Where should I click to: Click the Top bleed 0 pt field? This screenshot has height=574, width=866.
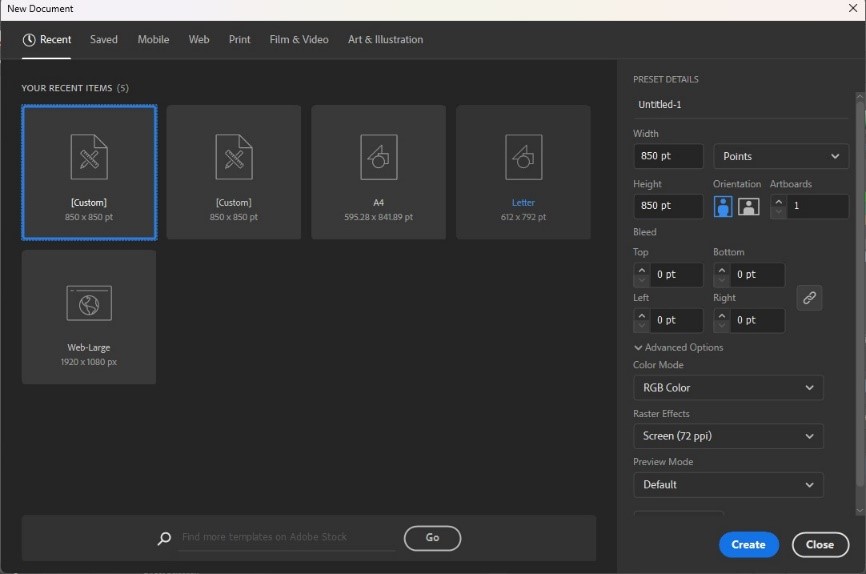(x=676, y=275)
